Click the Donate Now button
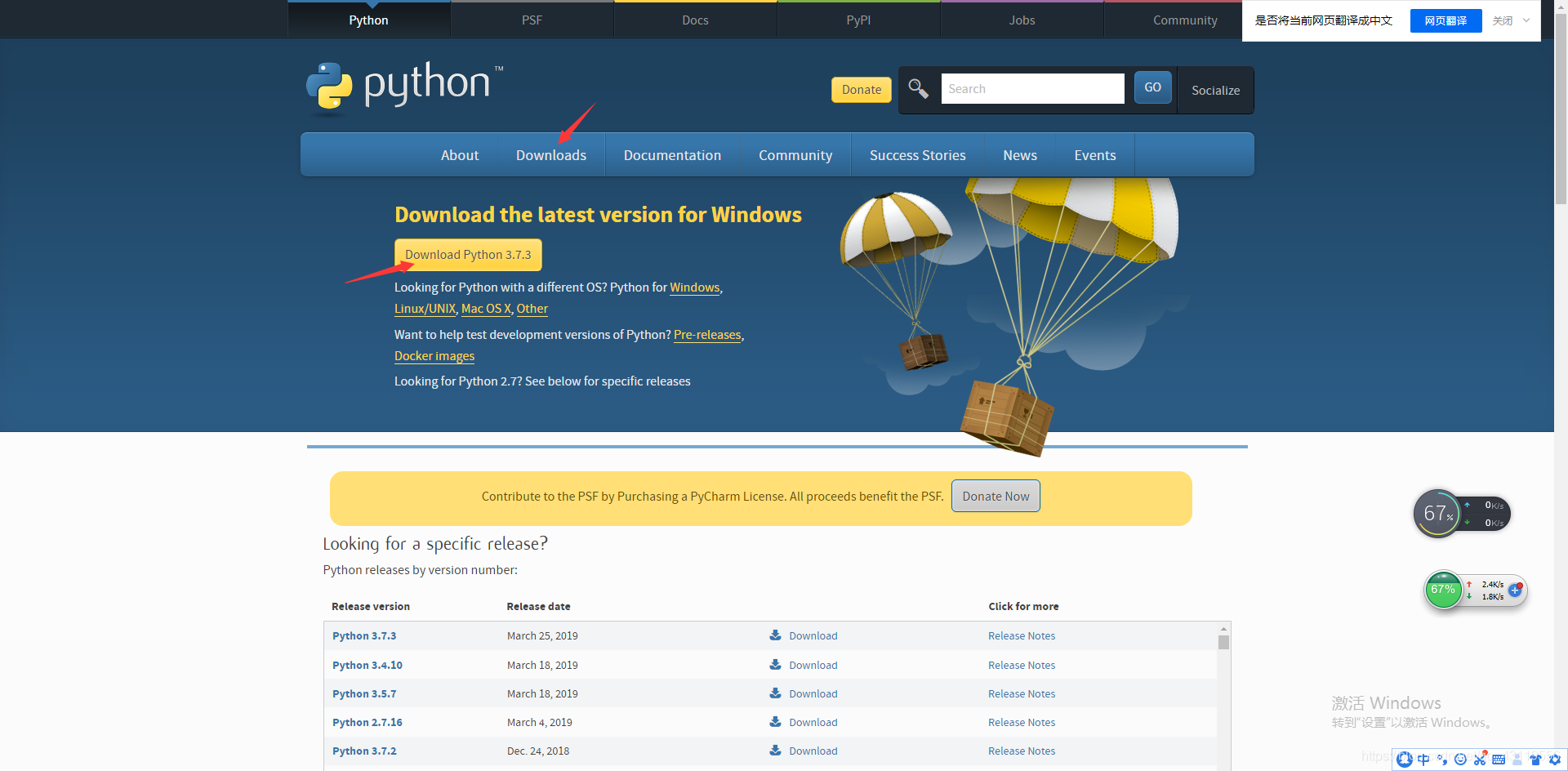 pyautogui.click(x=996, y=496)
